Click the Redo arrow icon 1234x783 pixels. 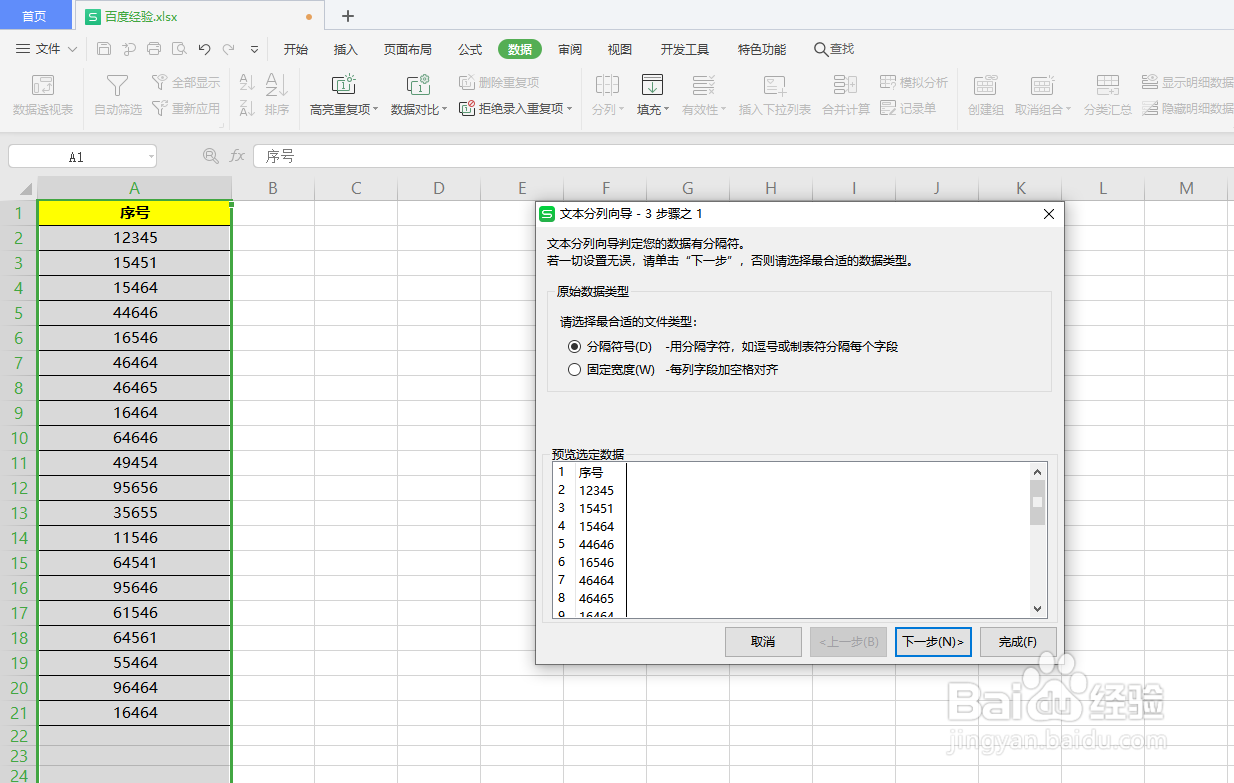229,48
